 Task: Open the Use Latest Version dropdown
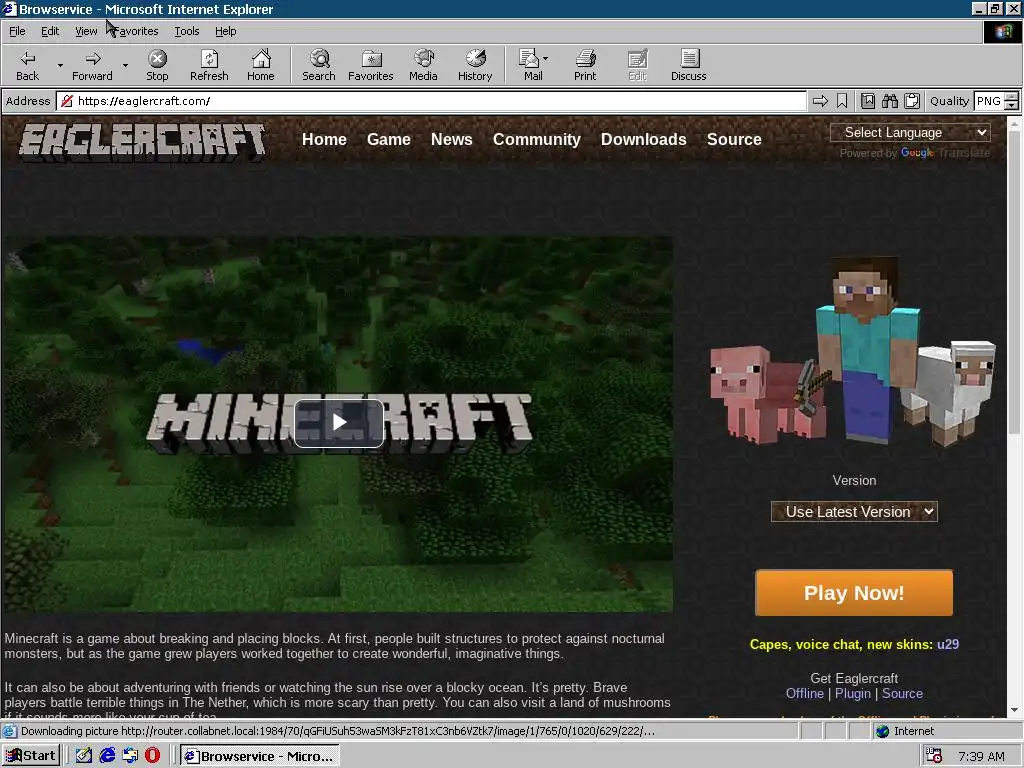(x=854, y=511)
